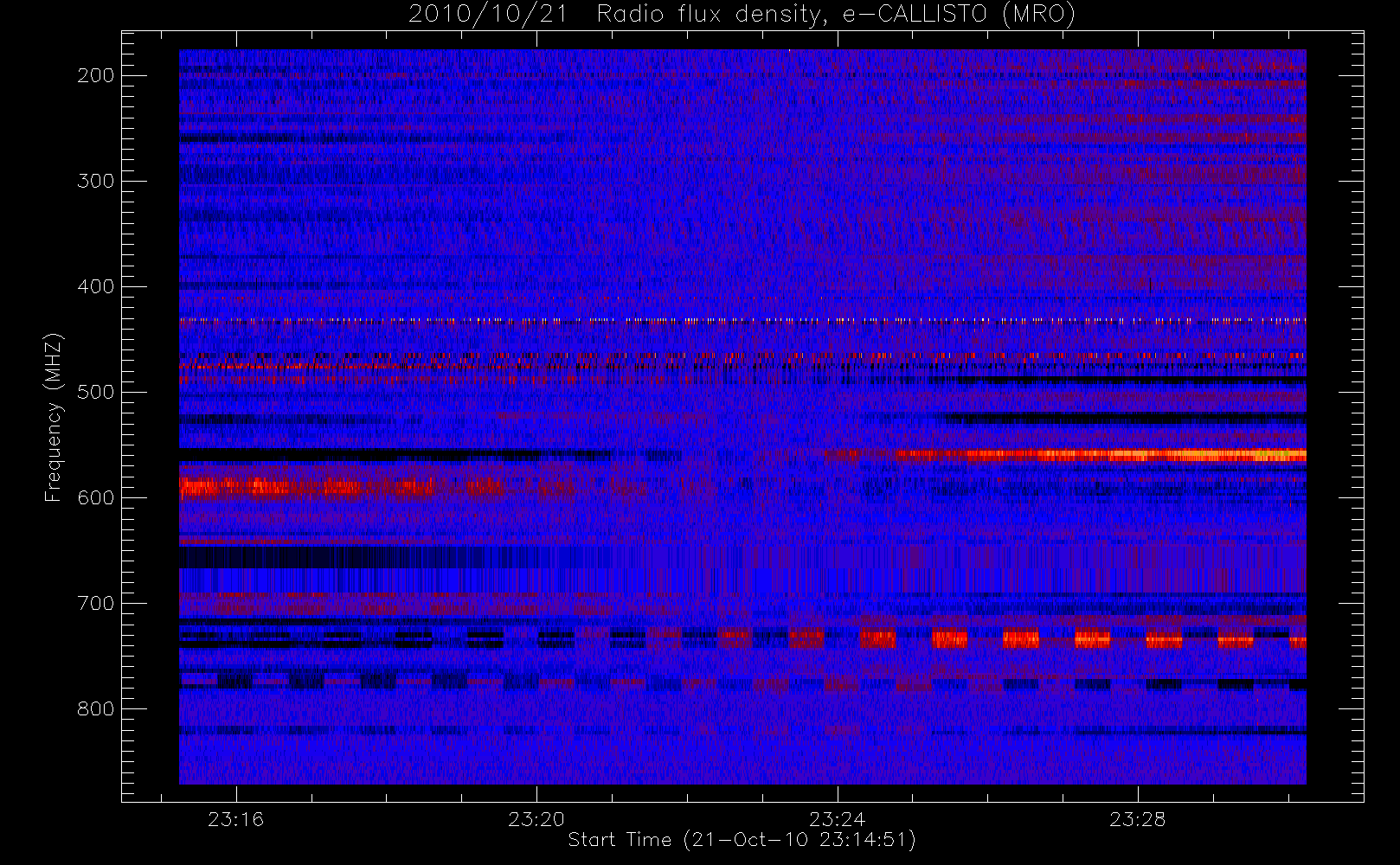This screenshot has width=1400, height=865.
Task: Click the 200 frequency tick label
Action: tap(95, 75)
